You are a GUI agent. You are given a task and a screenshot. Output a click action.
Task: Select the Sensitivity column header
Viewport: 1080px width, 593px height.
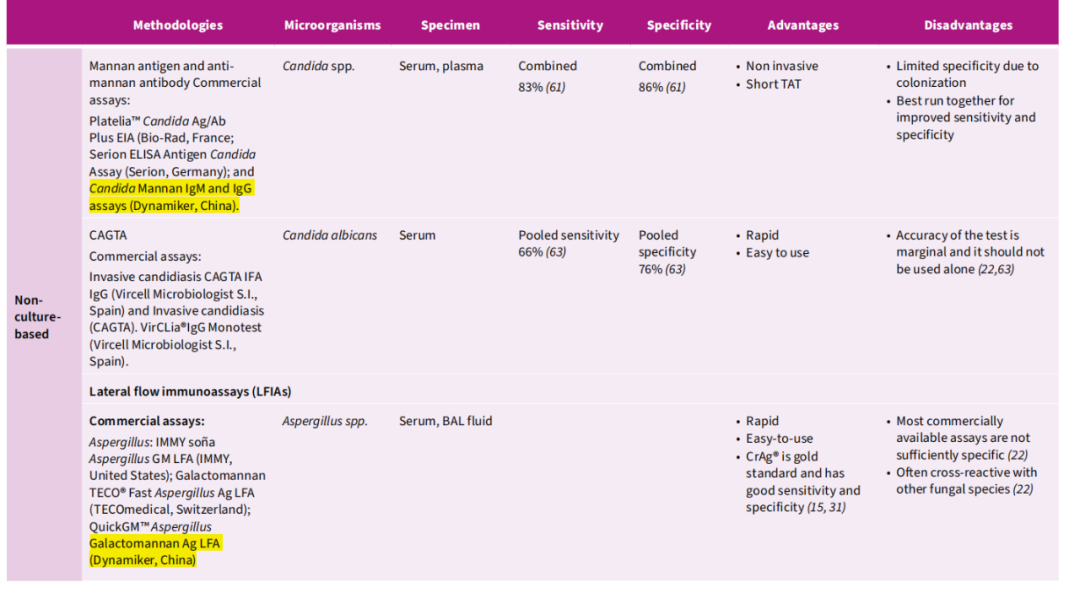(570, 25)
